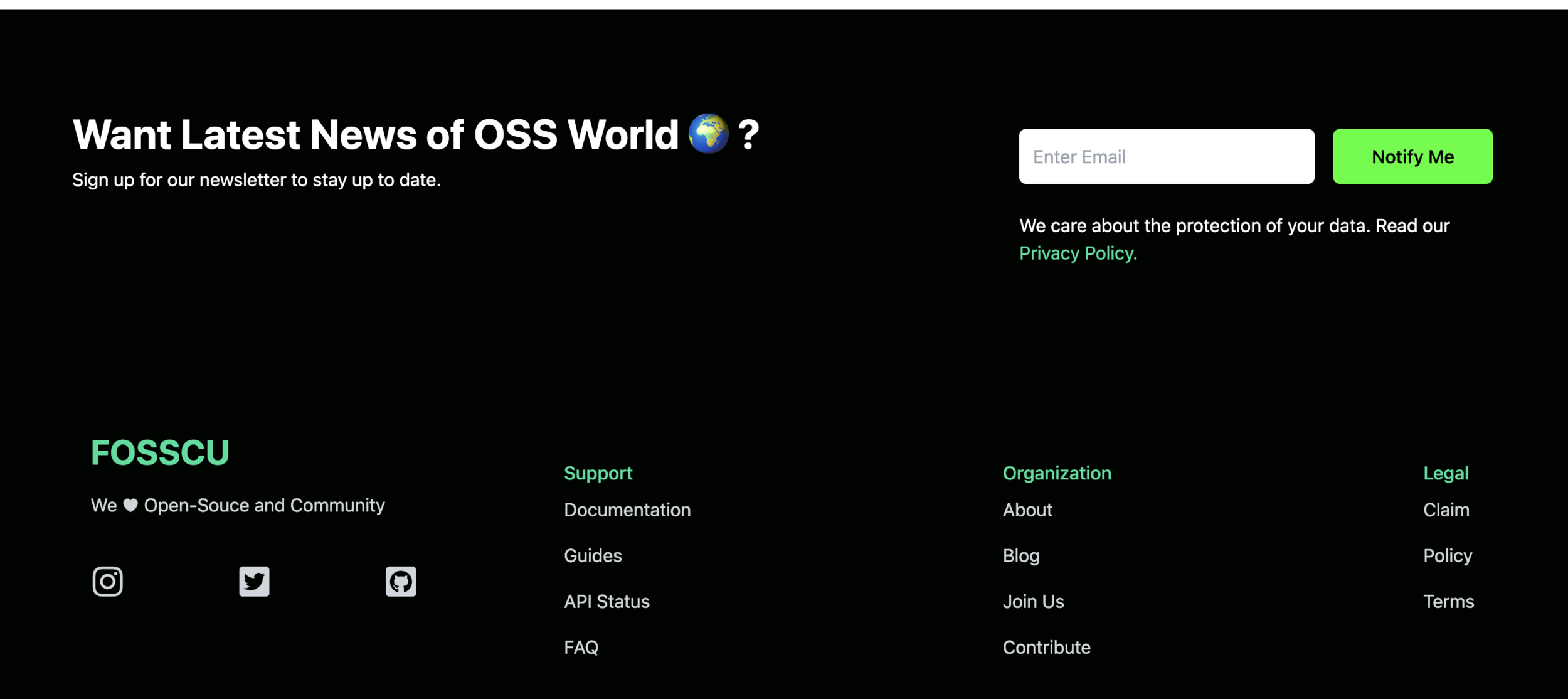The height and width of the screenshot is (699, 1568).
Task: Open the Privacy Policy link
Action: tap(1078, 253)
